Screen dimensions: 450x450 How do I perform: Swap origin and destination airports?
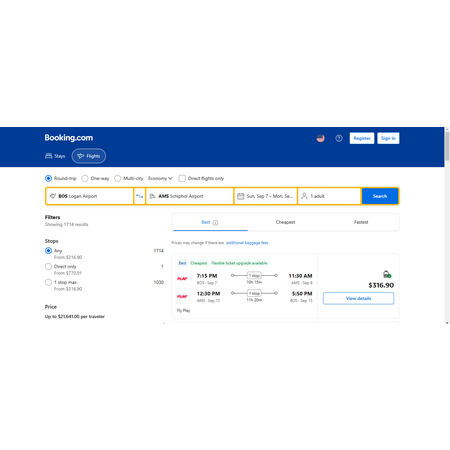[x=140, y=196]
